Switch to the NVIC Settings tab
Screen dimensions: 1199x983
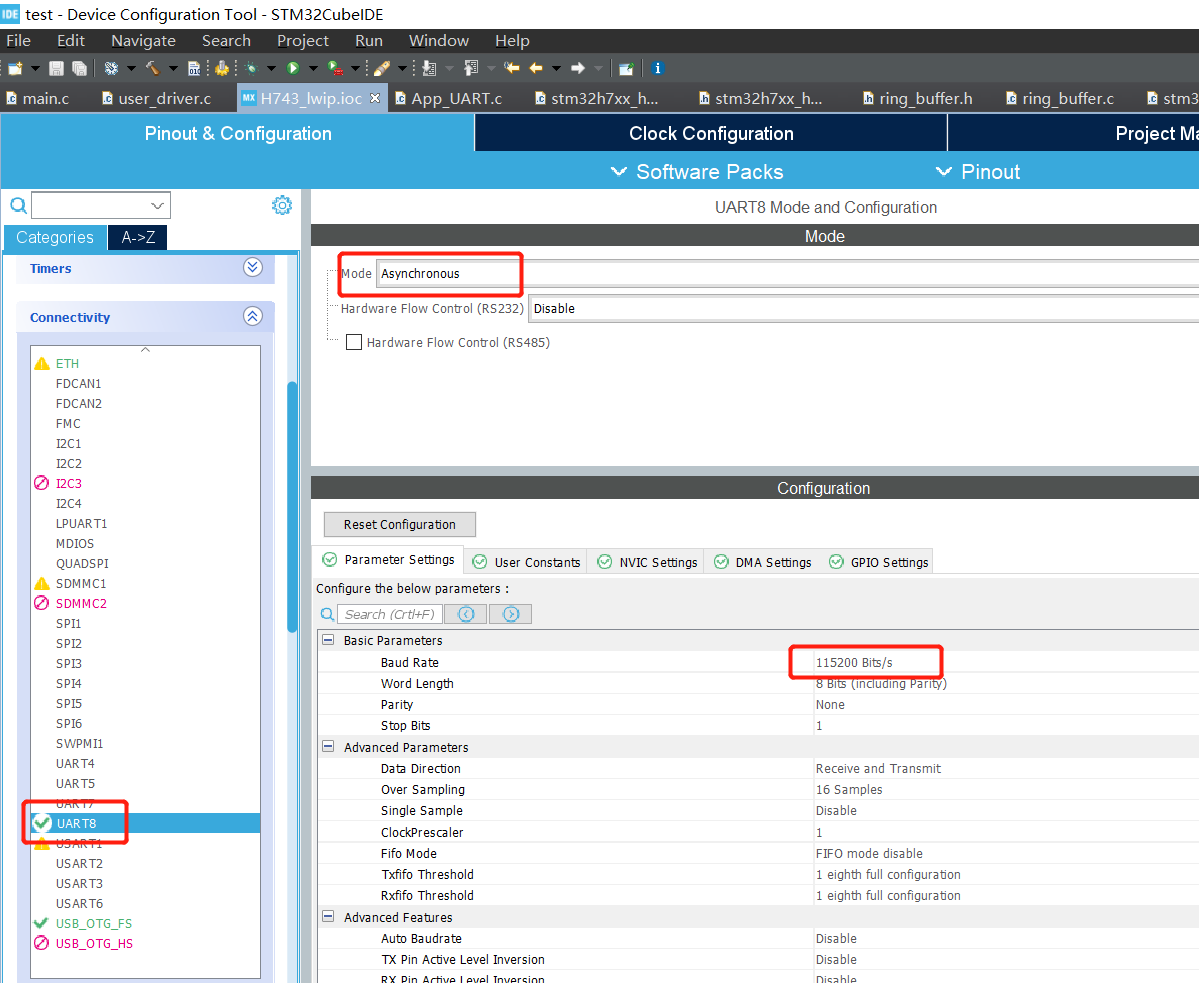[x=647, y=562]
